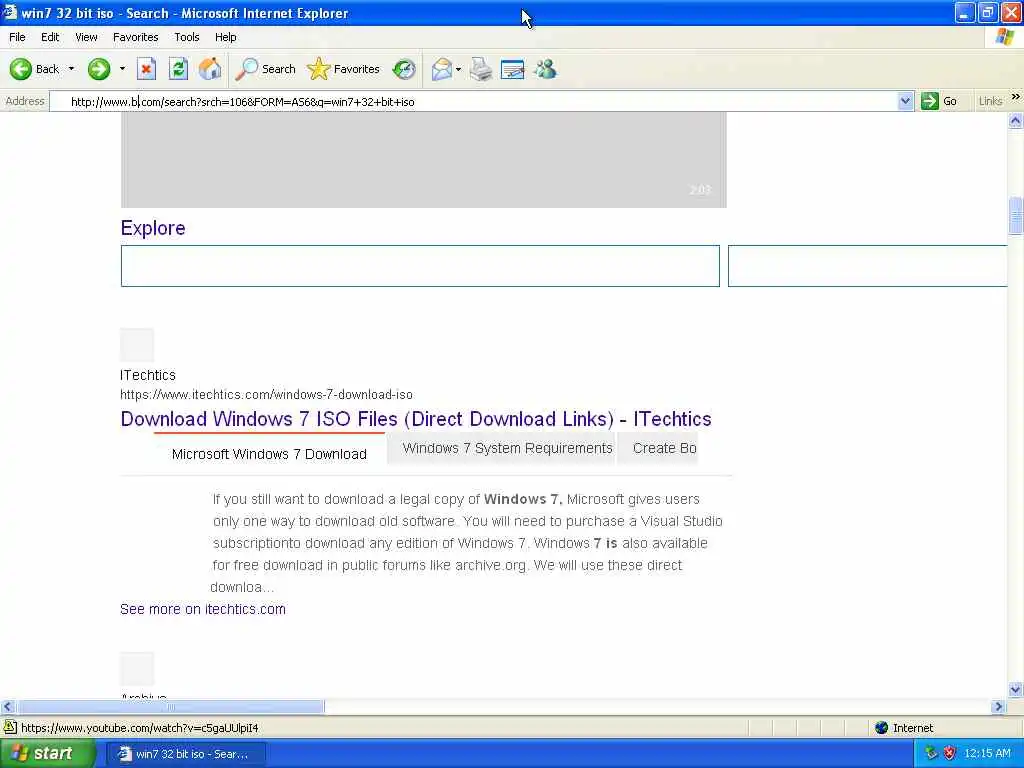Click the Windows flag logo throbber

click(1005, 37)
